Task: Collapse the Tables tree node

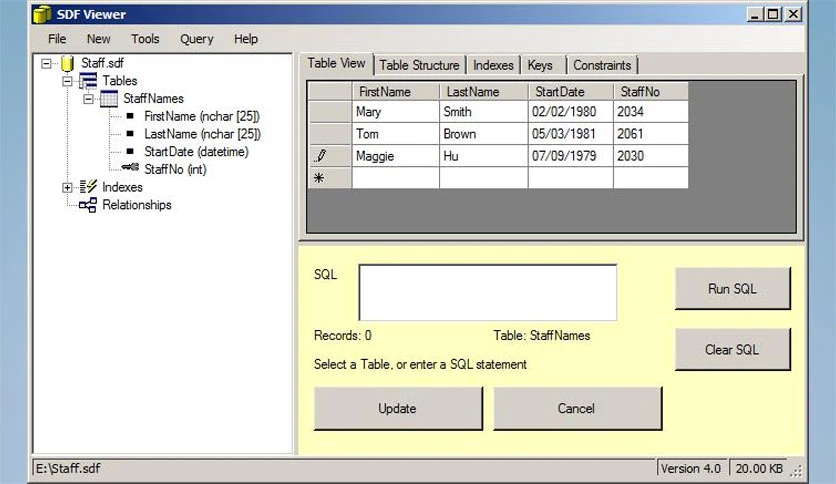Action: pyautogui.click(x=67, y=81)
